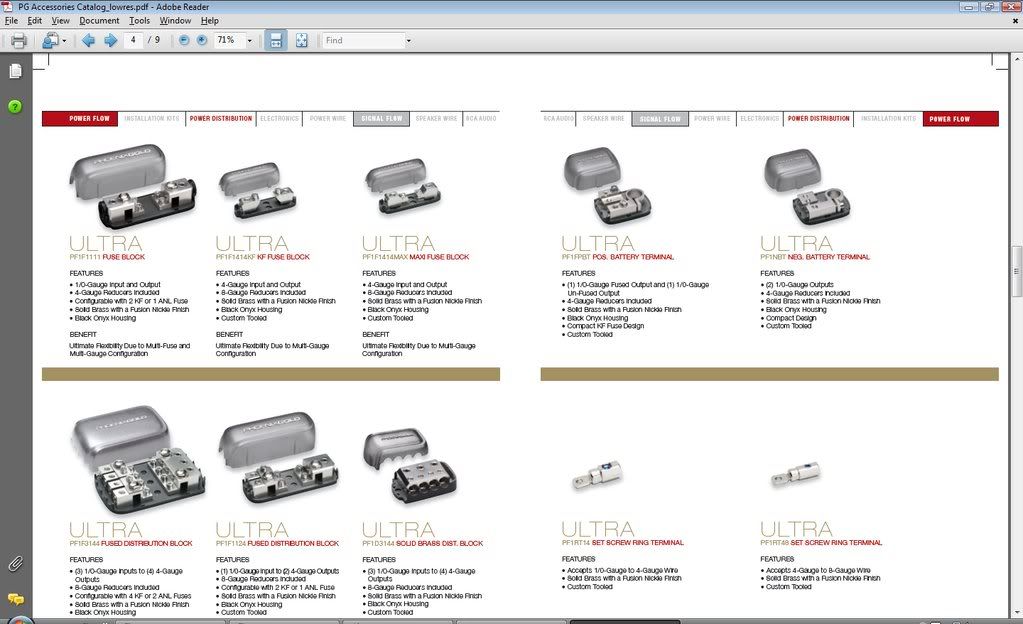Click the 71% zoom value field
This screenshot has height=624, width=1023.
[230, 40]
